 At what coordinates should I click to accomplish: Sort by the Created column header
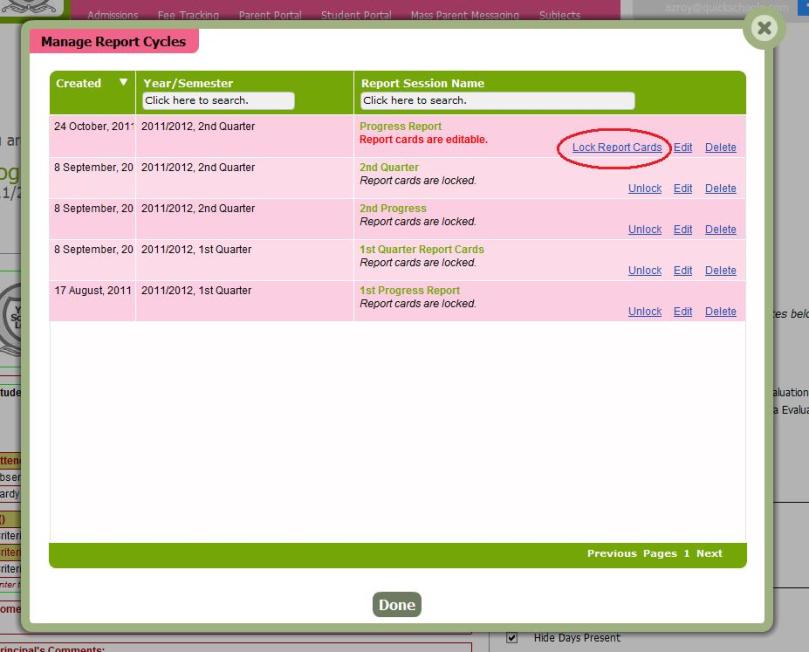(78, 83)
